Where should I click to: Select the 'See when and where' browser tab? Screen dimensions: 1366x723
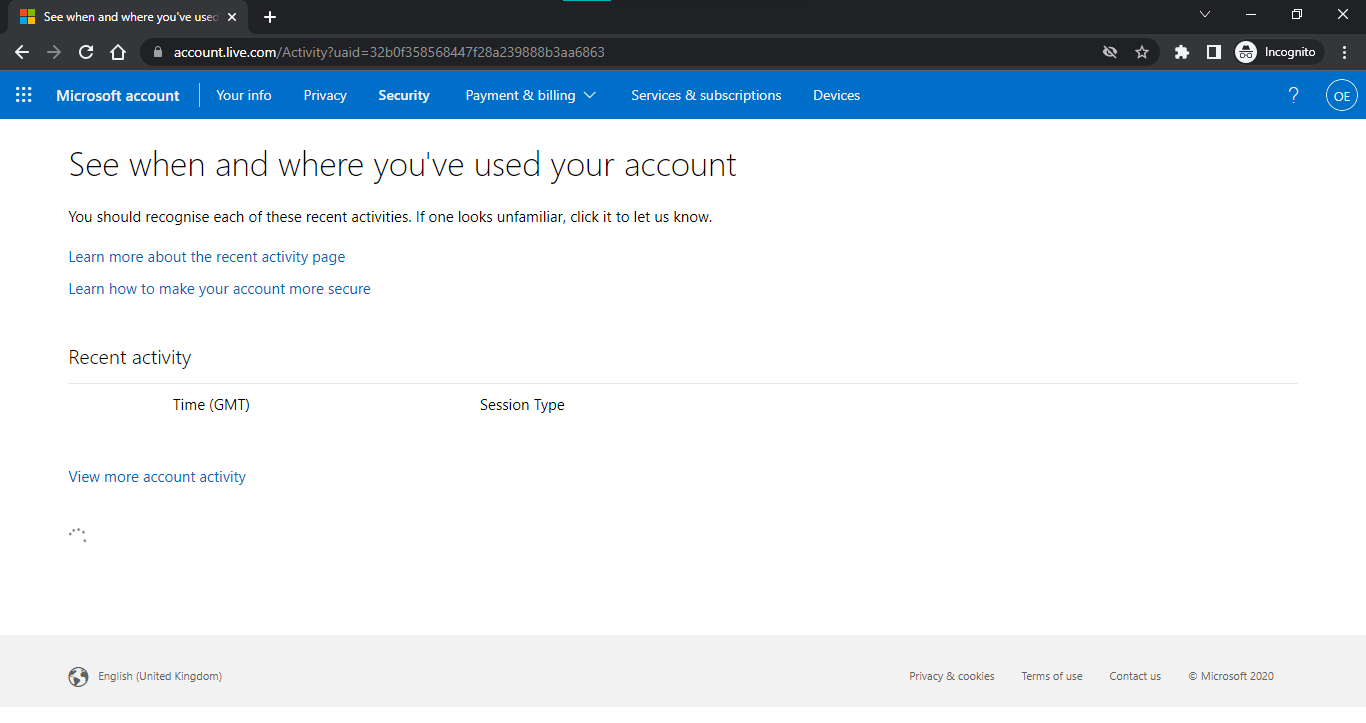click(128, 17)
